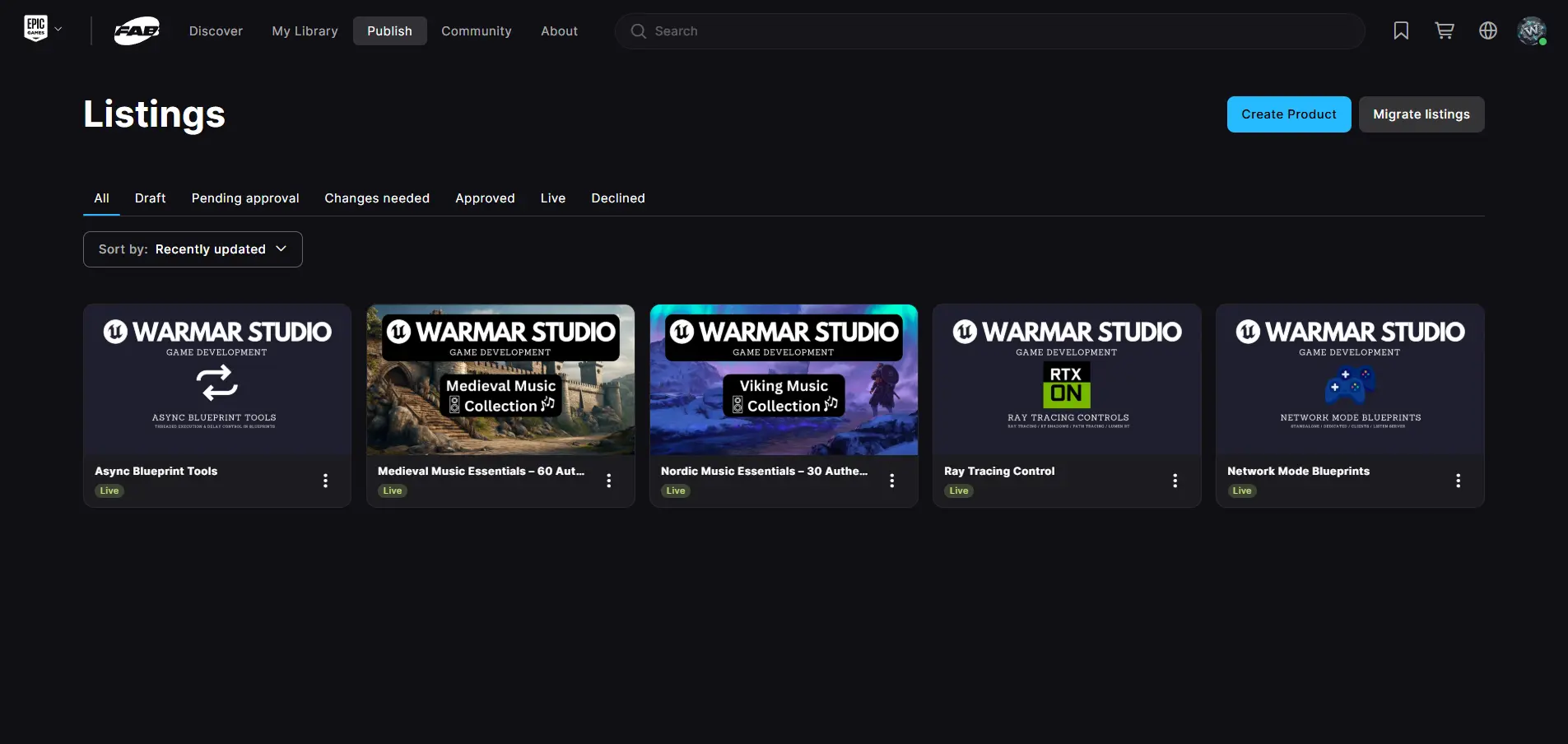Expand the Epic Games dropdown chevron

pos(58,29)
